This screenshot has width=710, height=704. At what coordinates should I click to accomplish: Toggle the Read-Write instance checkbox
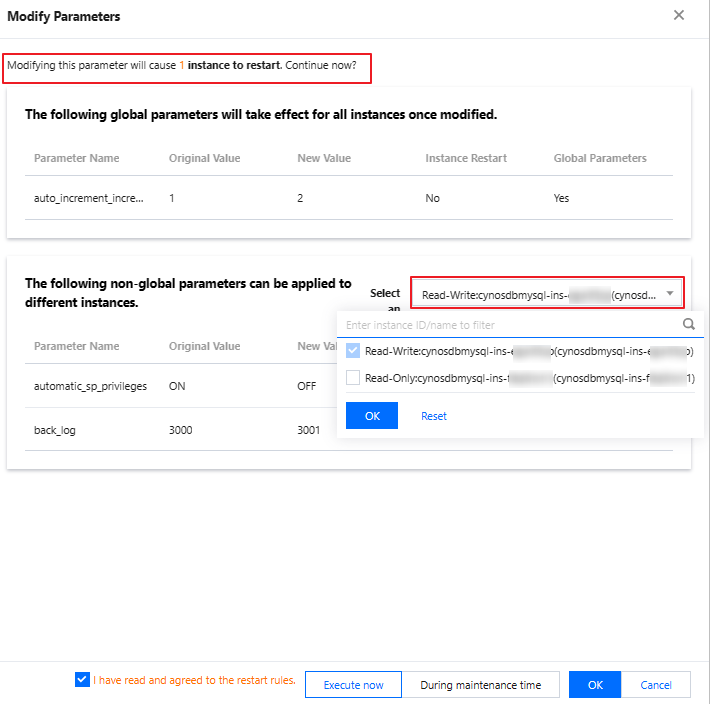(352, 351)
